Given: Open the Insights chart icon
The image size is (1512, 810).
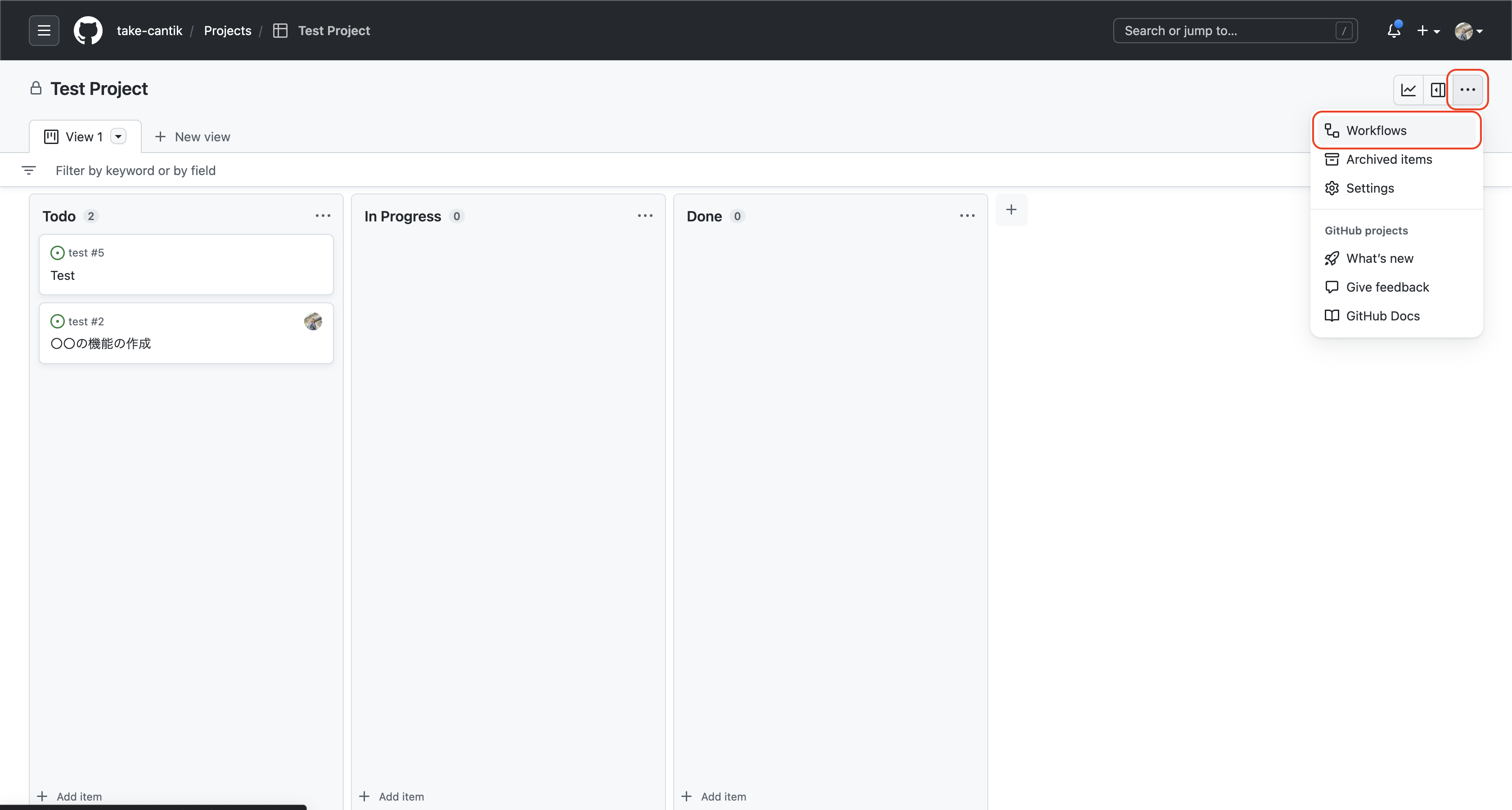Looking at the screenshot, I should pyautogui.click(x=1408, y=90).
